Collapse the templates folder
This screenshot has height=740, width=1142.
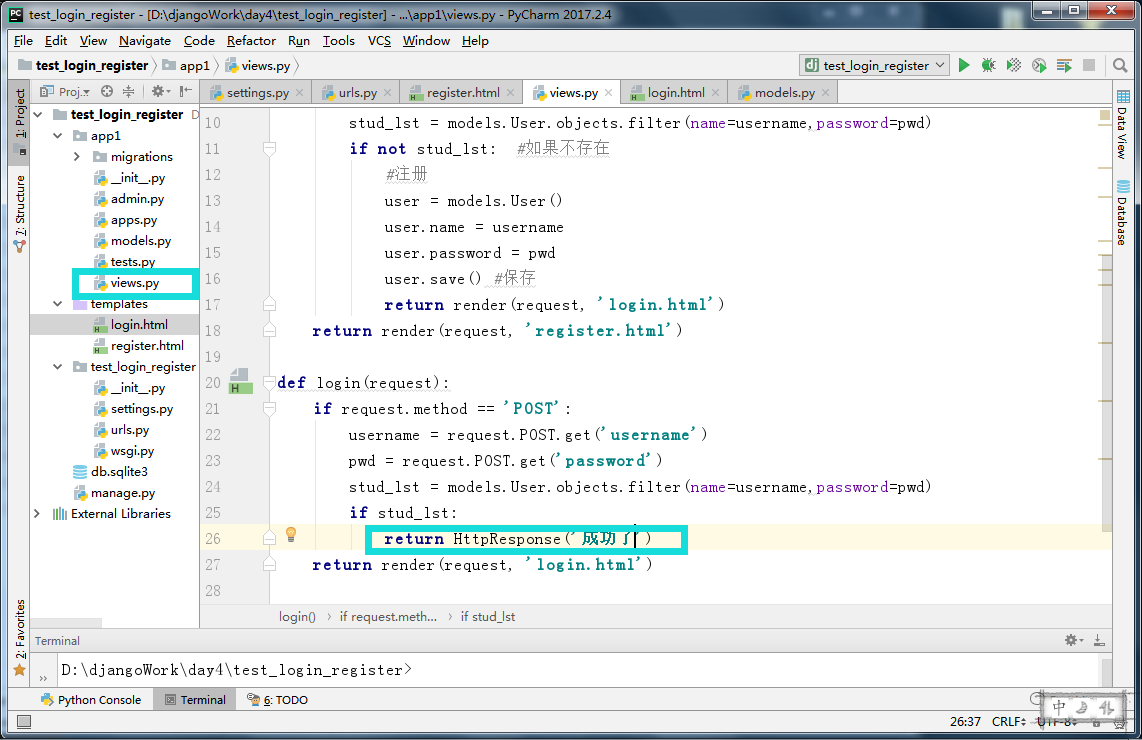click(58, 304)
